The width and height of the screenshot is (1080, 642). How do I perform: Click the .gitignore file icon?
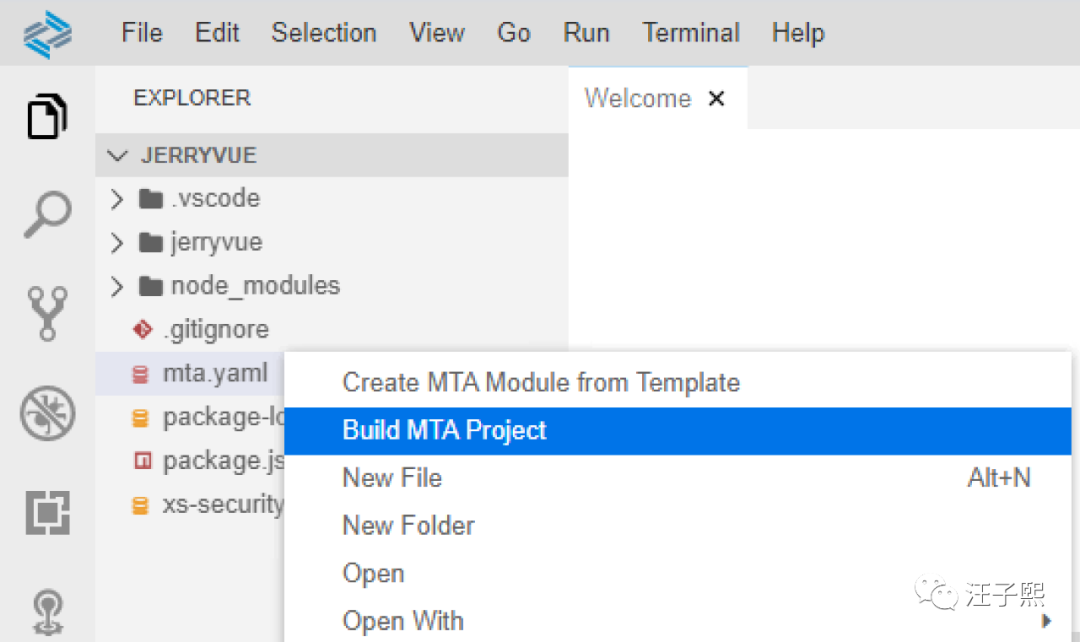142,329
